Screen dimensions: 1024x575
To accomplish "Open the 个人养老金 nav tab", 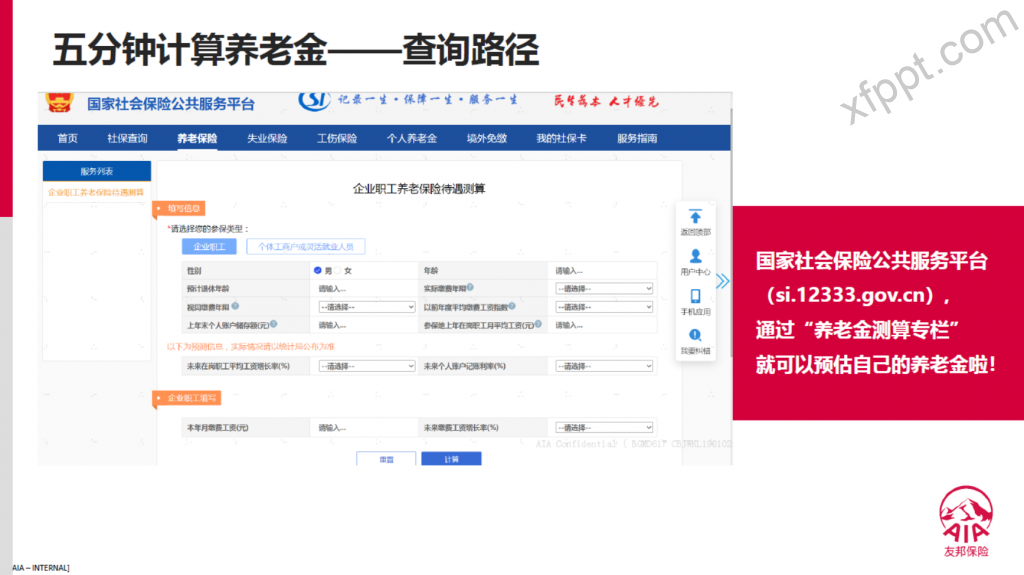I will [411, 139].
